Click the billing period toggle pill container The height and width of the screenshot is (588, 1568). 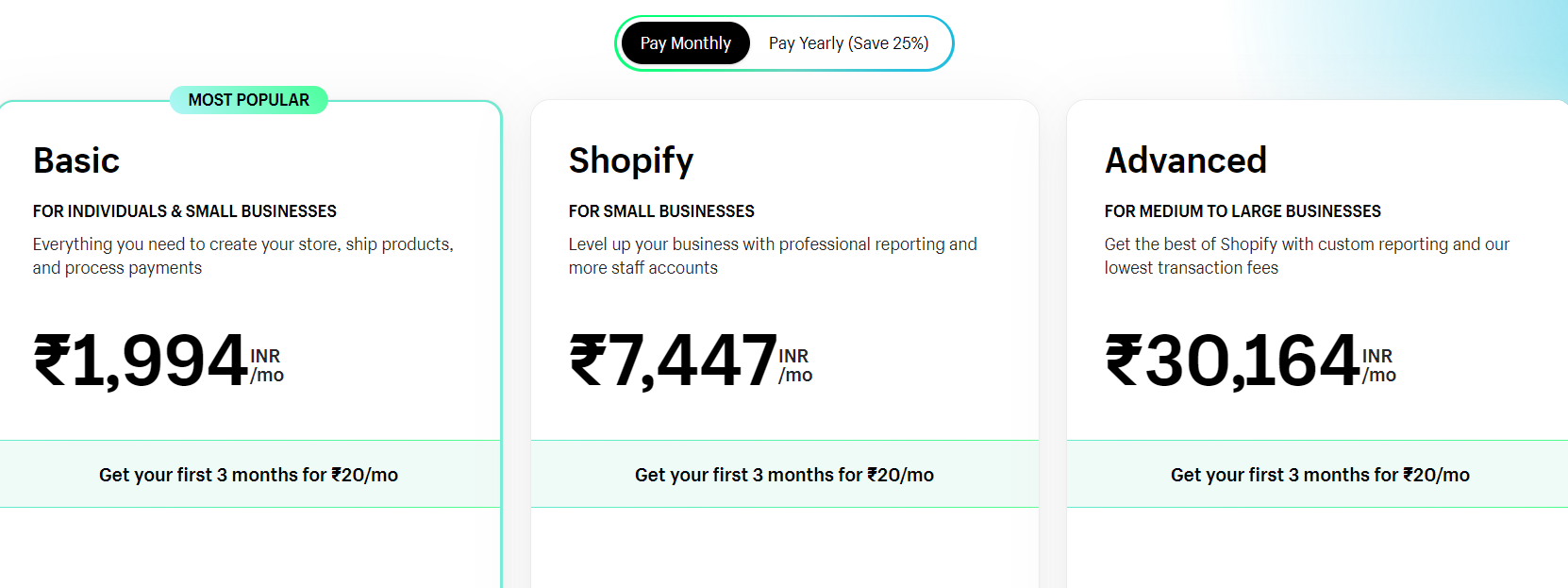click(784, 42)
